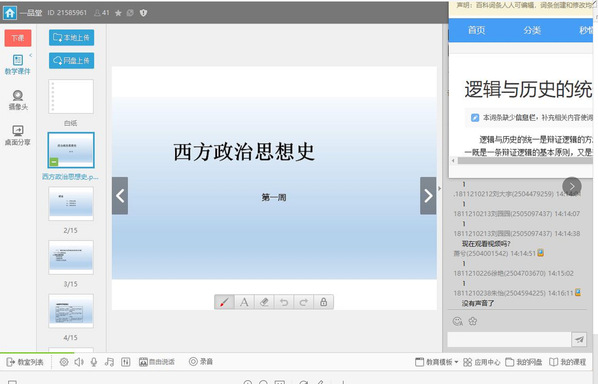598x384 pixels.
Task: Open the participants count showing 41
Action: pyautogui.click(x=102, y=13)
